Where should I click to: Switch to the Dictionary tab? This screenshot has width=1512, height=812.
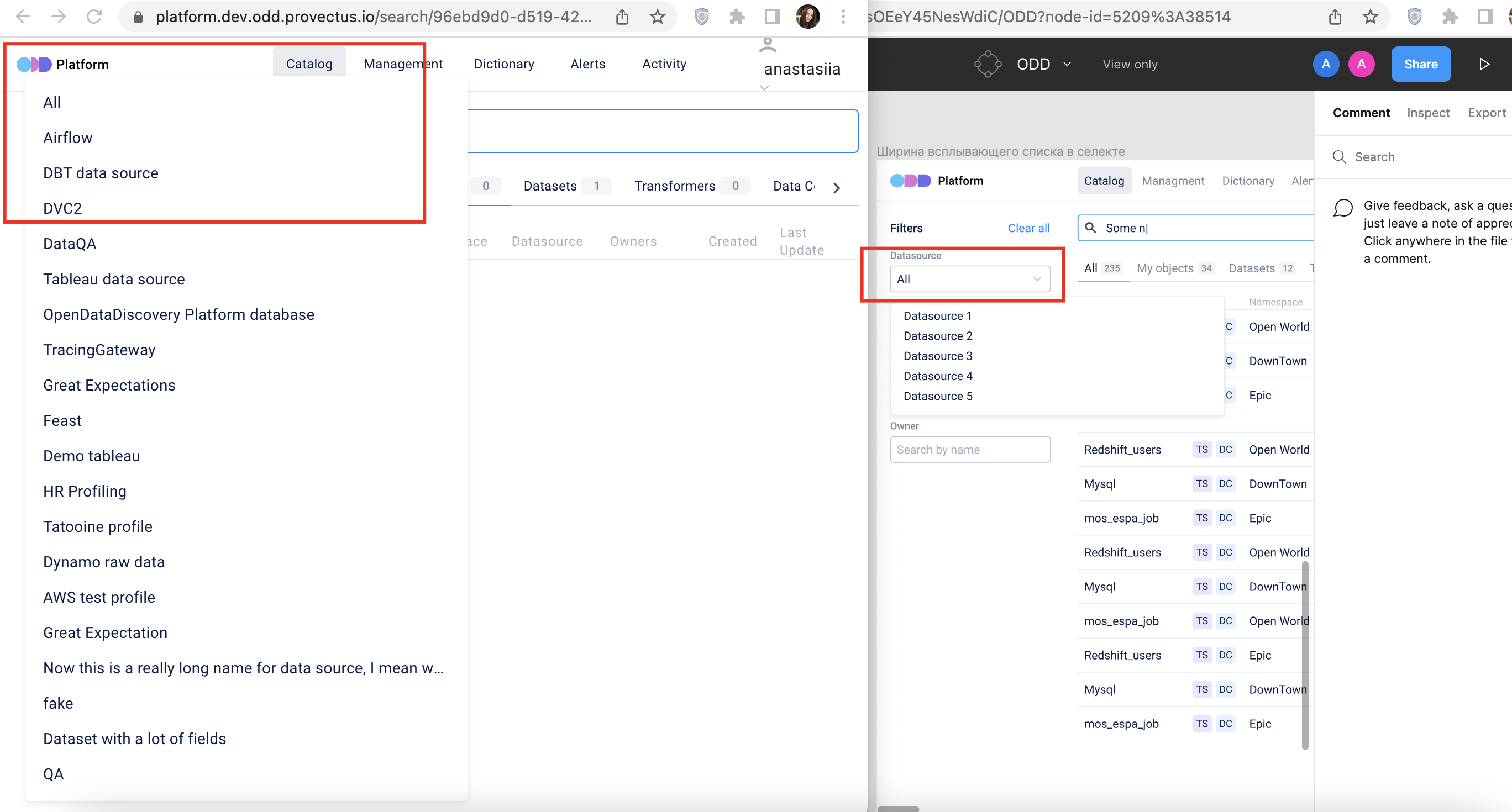(x=503, y=64)
